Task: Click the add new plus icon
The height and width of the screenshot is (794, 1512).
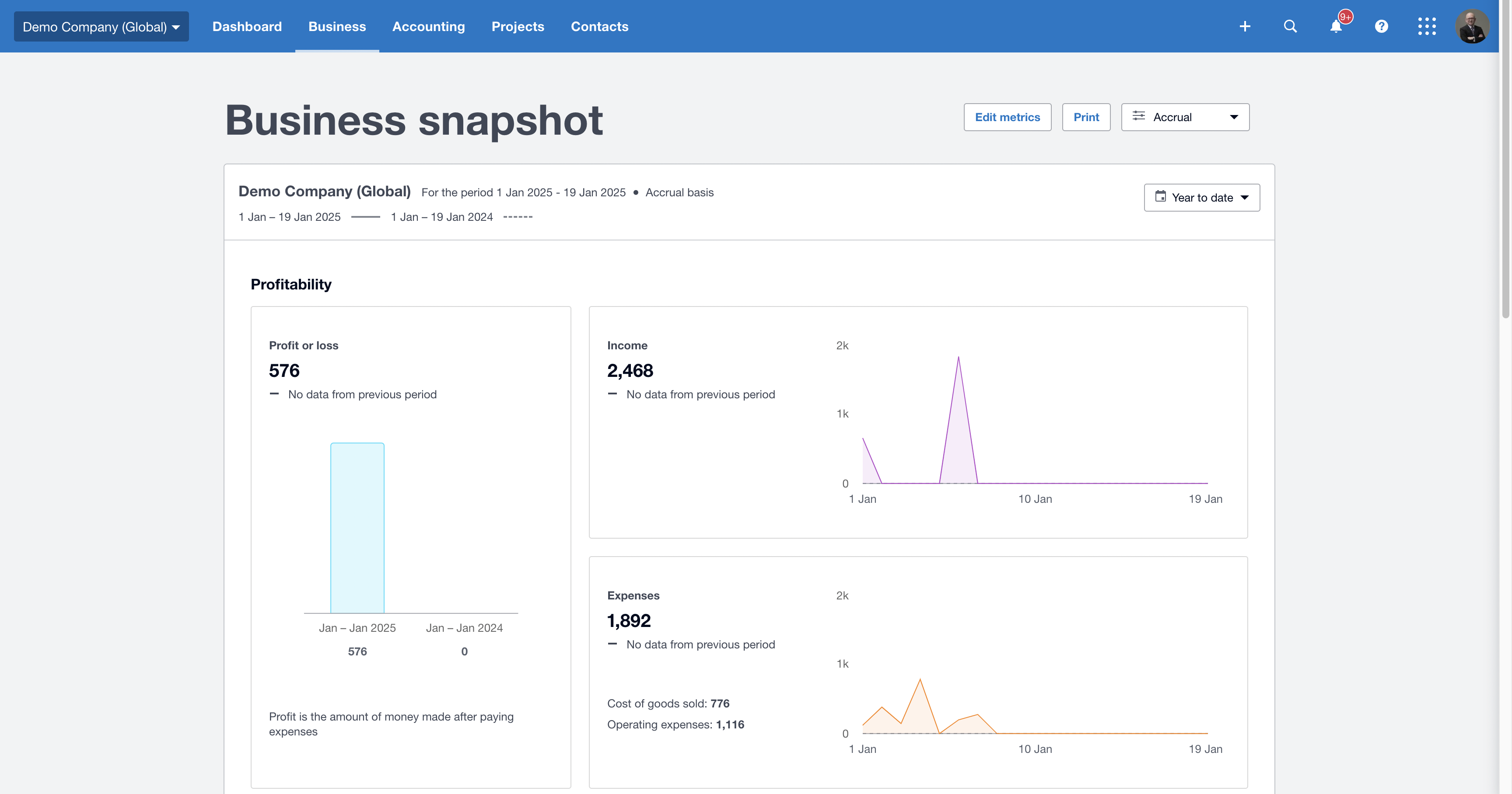Action: (x=1245, y=26)
